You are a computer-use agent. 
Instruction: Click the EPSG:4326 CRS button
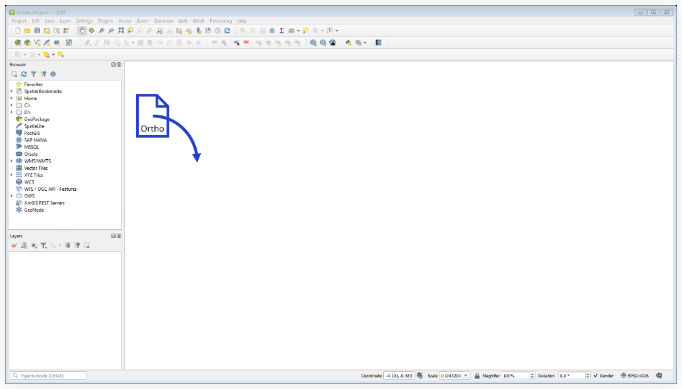coord(635,376)
